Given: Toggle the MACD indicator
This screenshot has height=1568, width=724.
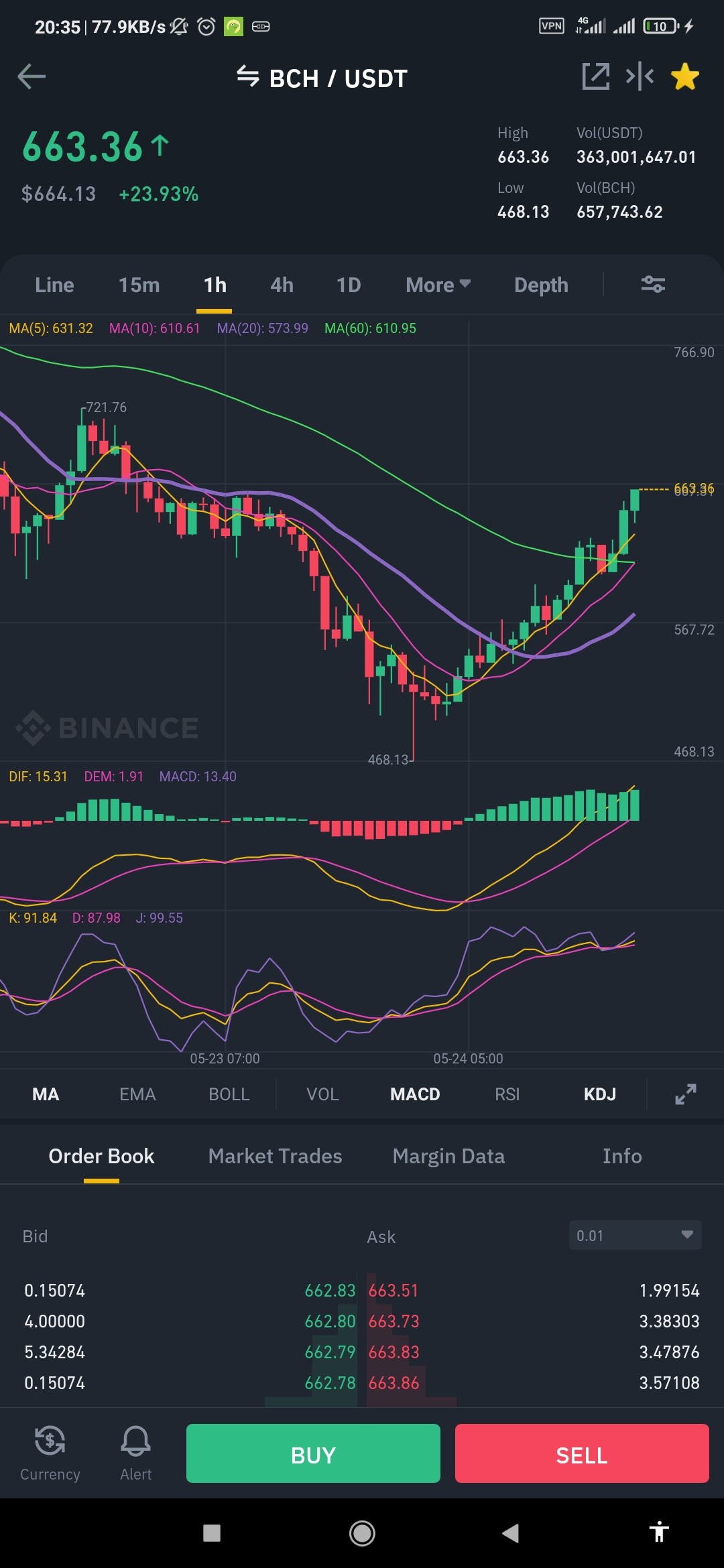Looking at the screenshot, I should pos(415,1094).
